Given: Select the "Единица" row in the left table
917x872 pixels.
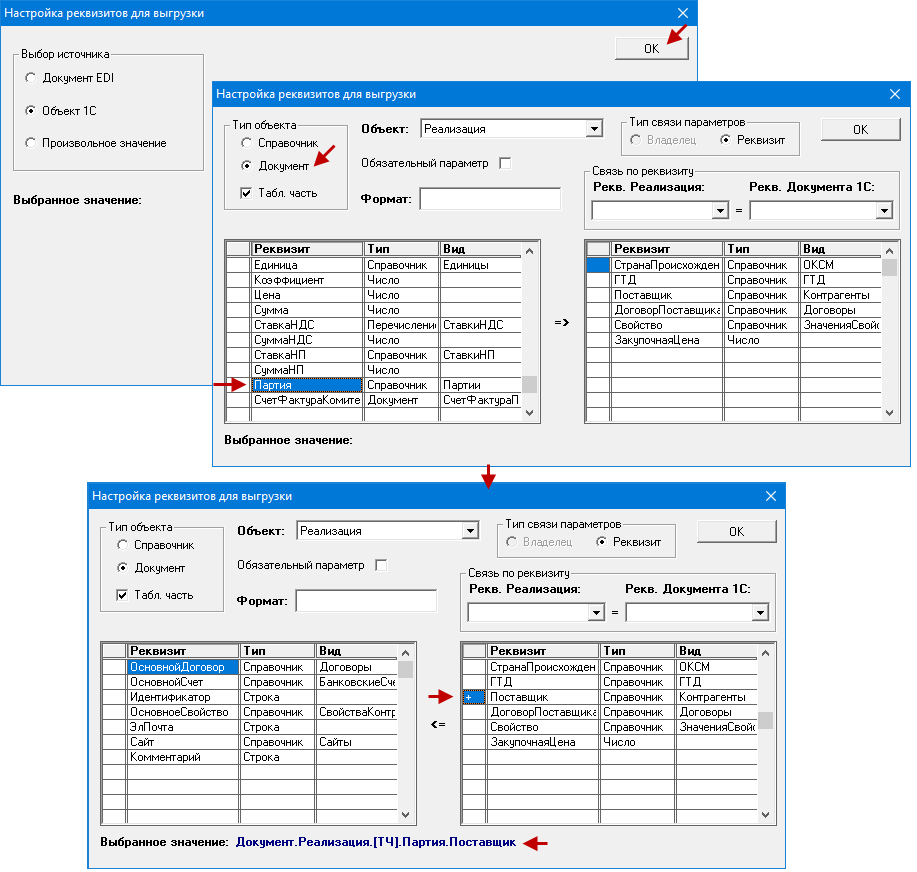Looking at the screenshot, I should pos(373,265).
